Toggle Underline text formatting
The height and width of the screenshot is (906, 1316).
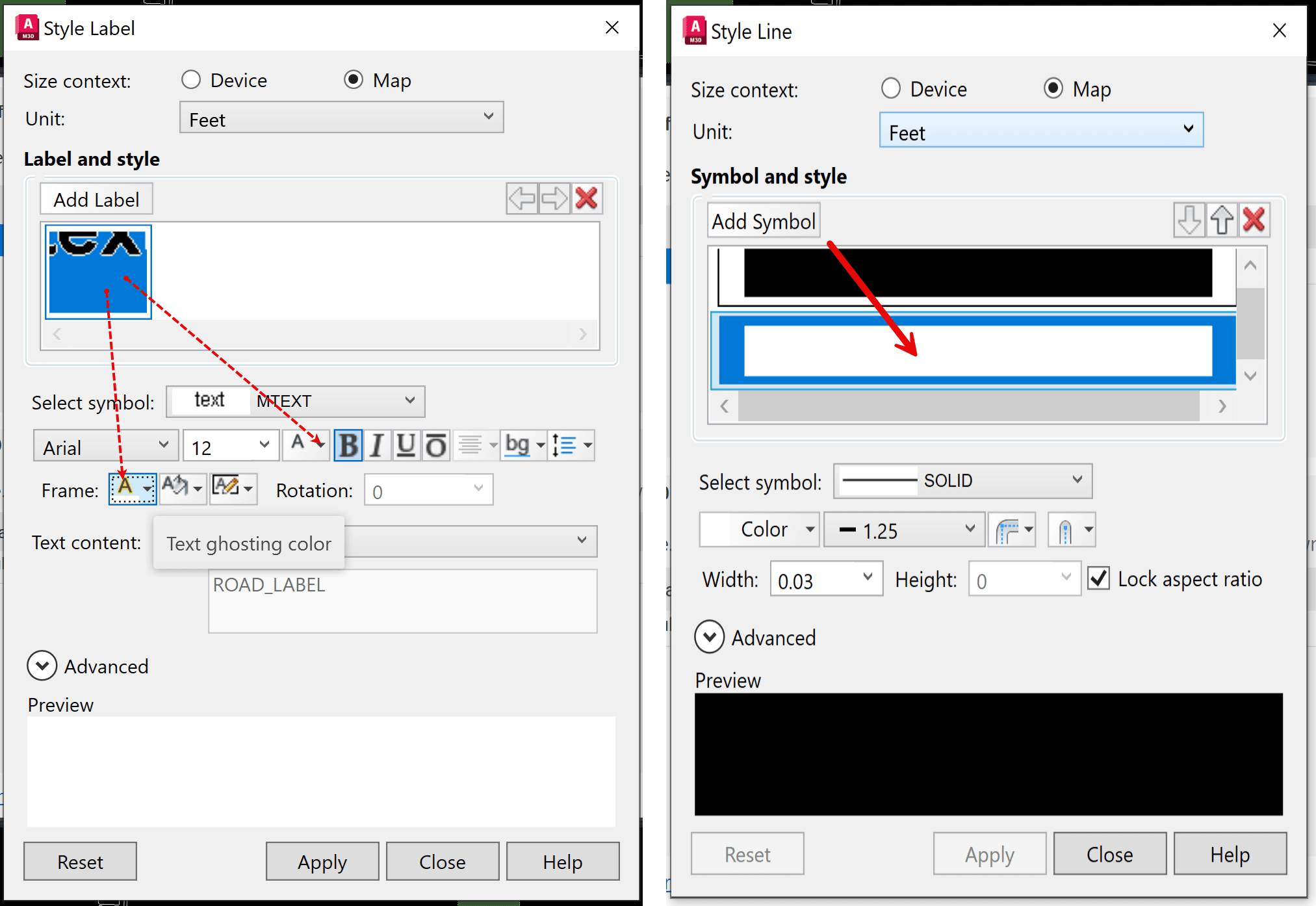(x=406, y=446)
